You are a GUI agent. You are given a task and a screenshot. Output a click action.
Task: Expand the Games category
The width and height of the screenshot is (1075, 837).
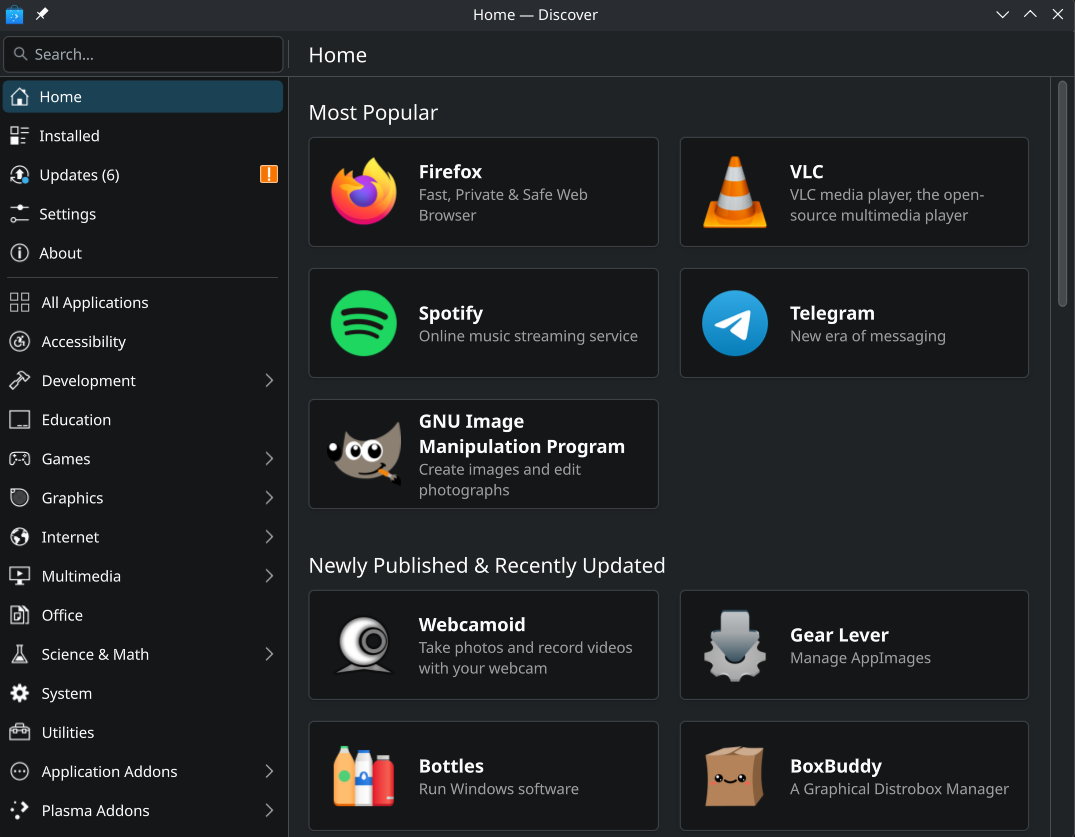(x=268, y=458)
